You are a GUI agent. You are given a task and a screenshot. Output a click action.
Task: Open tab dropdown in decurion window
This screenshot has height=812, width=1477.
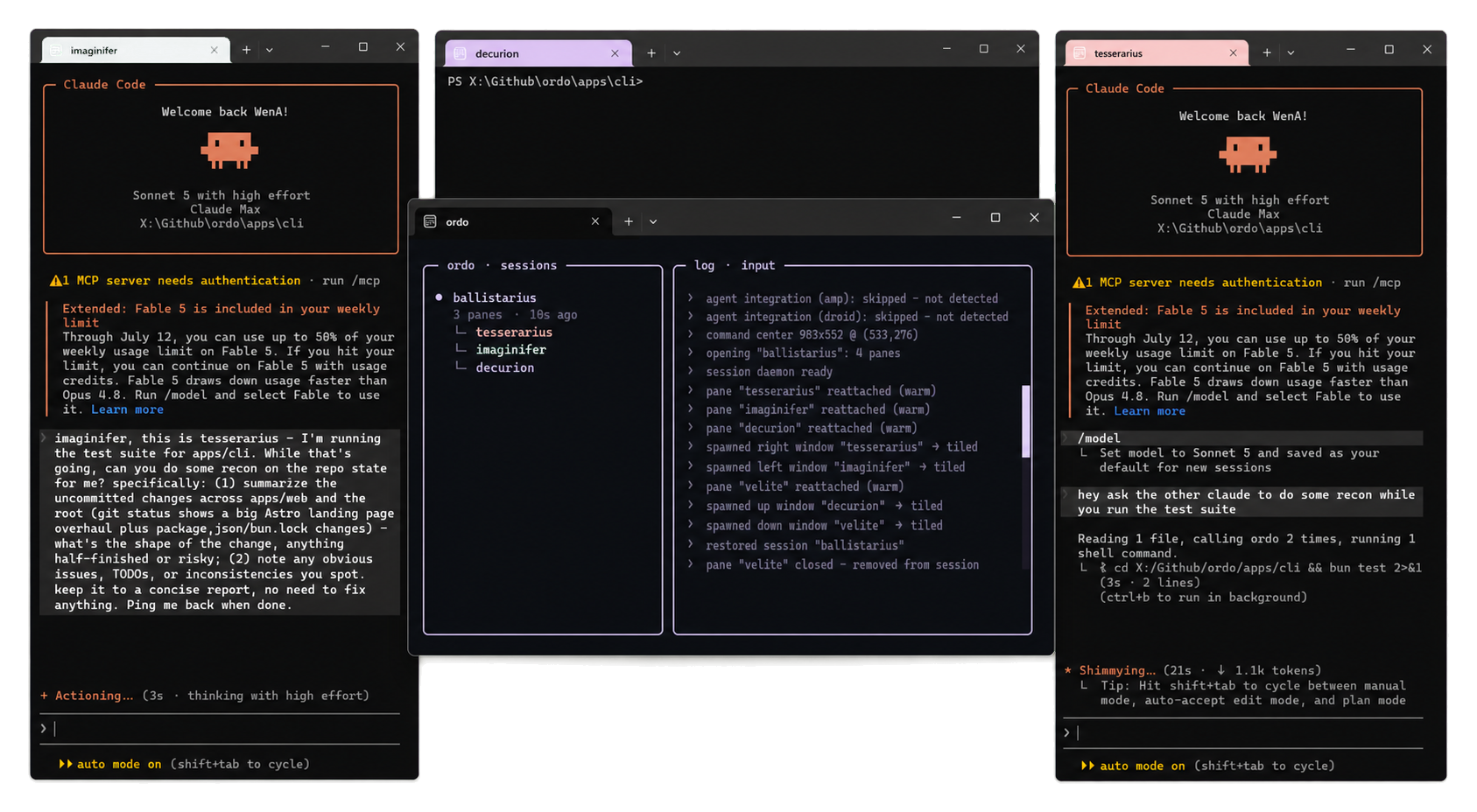(677, 53)
